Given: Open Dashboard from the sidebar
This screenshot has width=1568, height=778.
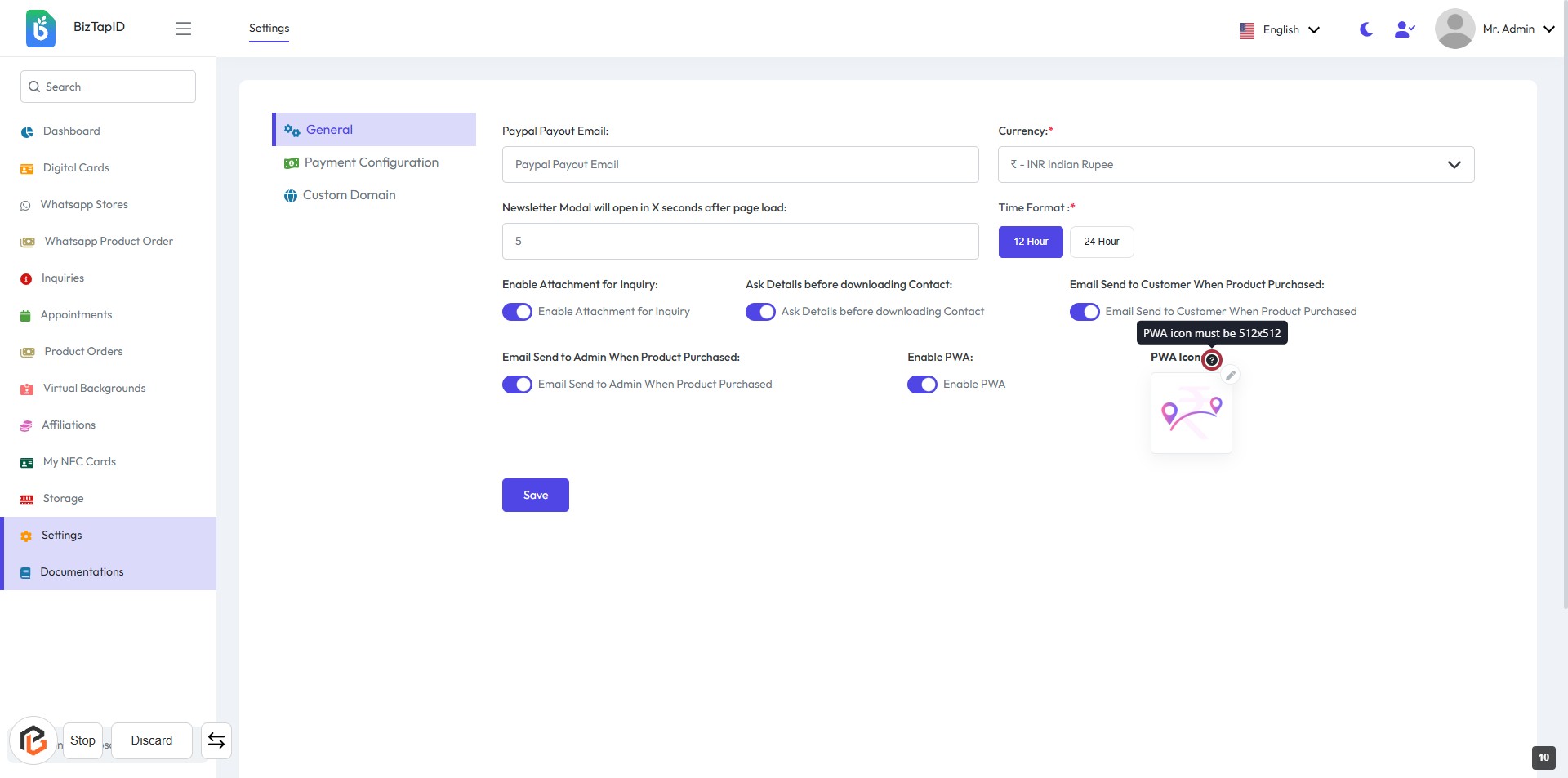Looking at the screenshot, I should click(x=71, y=131).
